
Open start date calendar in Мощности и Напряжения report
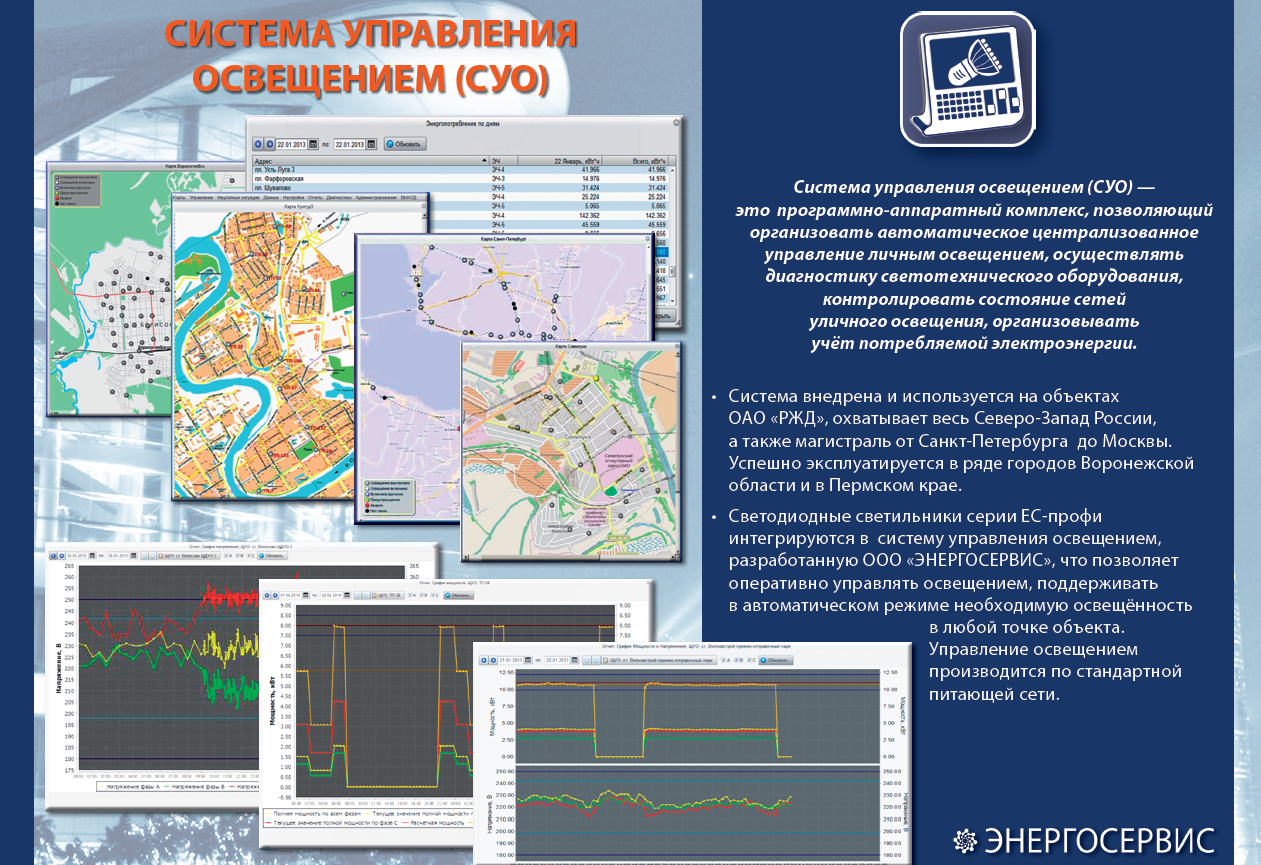click(528, 660)
